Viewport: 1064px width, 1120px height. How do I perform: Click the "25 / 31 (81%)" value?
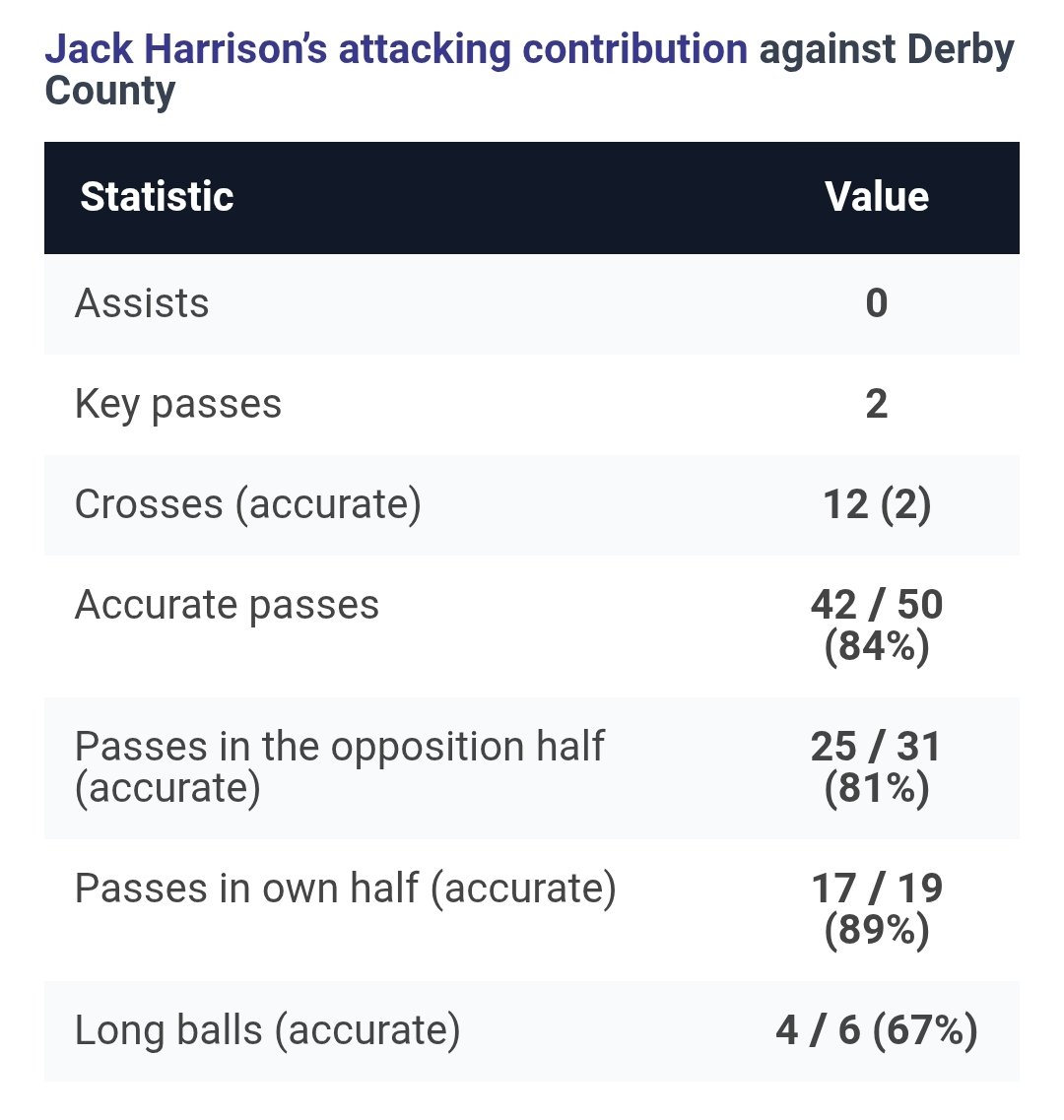pos(877,766)
